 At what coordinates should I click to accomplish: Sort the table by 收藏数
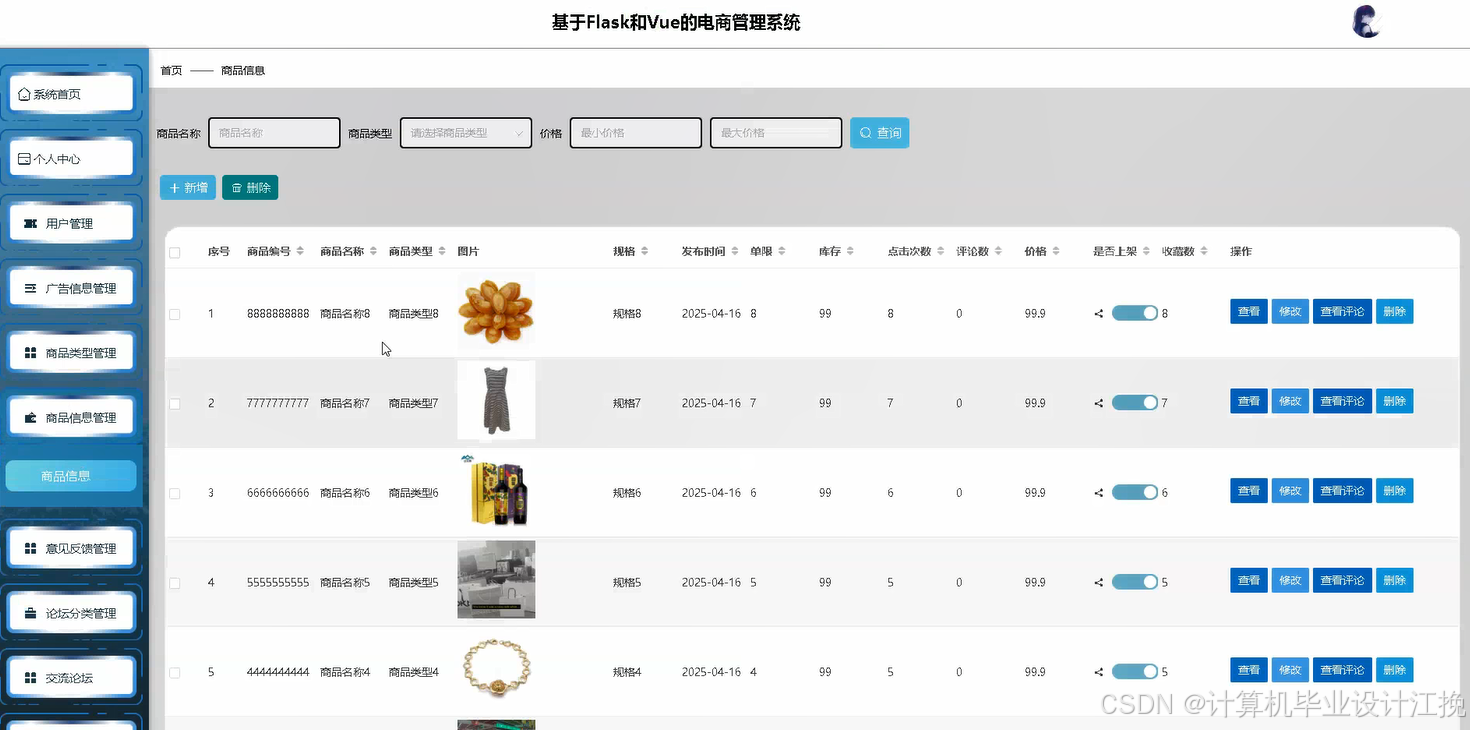click(x=1204, y=251)
